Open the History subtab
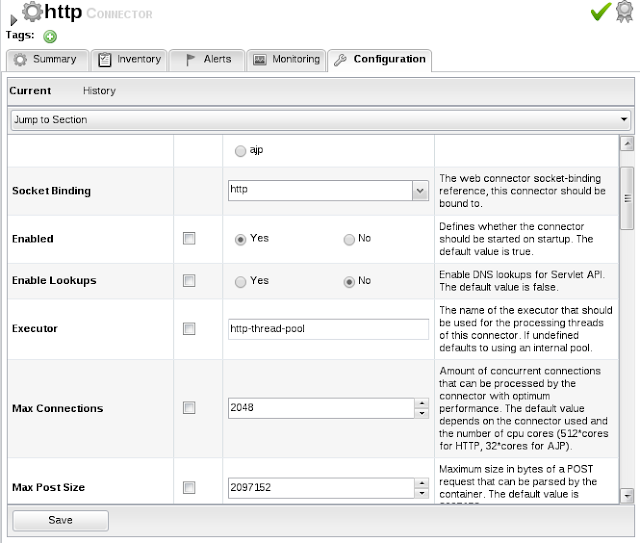 pyautogui.click(x=99, y=91)
